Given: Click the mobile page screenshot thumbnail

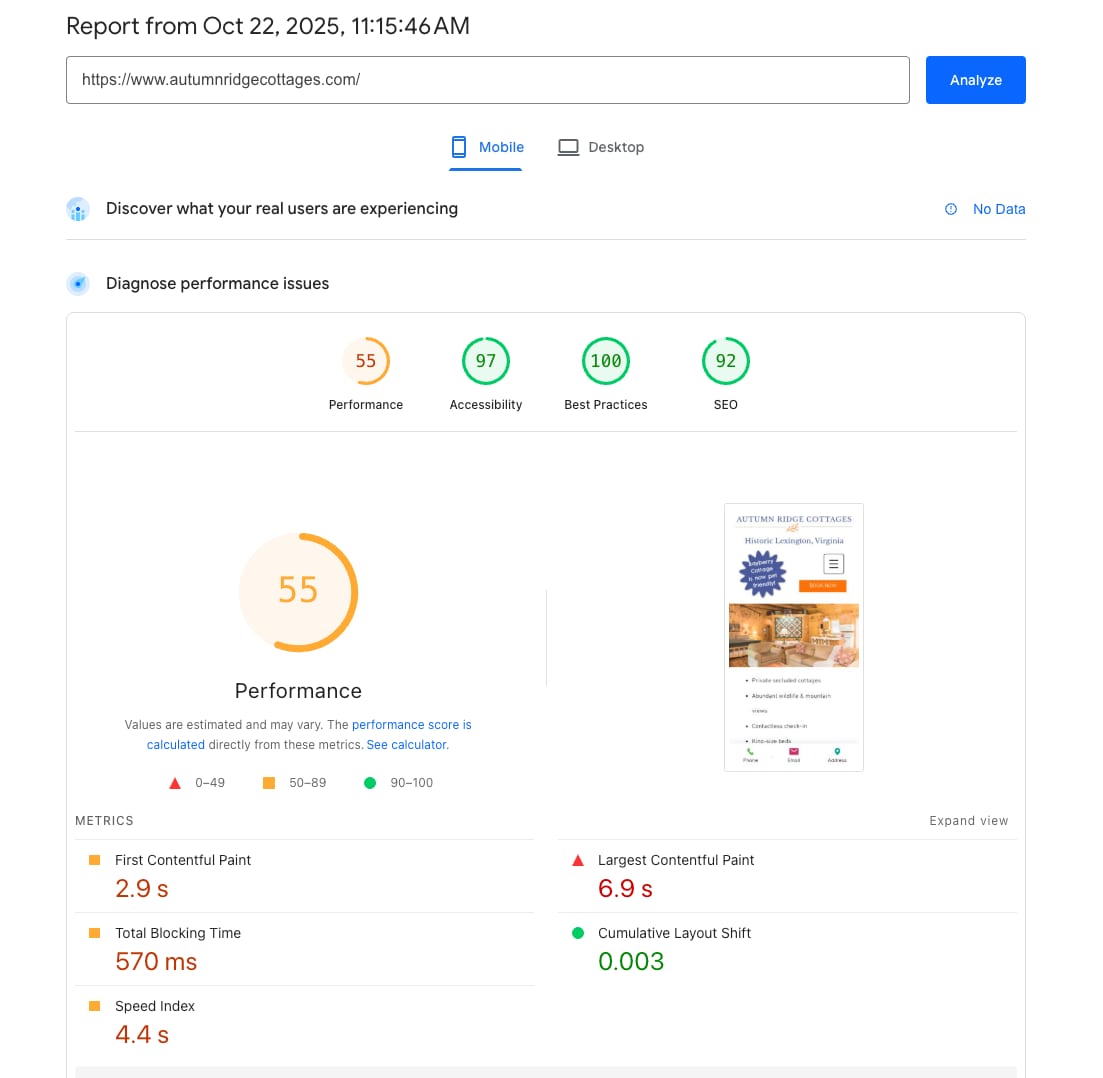Looking at the screenshot, I should (793, 637).
